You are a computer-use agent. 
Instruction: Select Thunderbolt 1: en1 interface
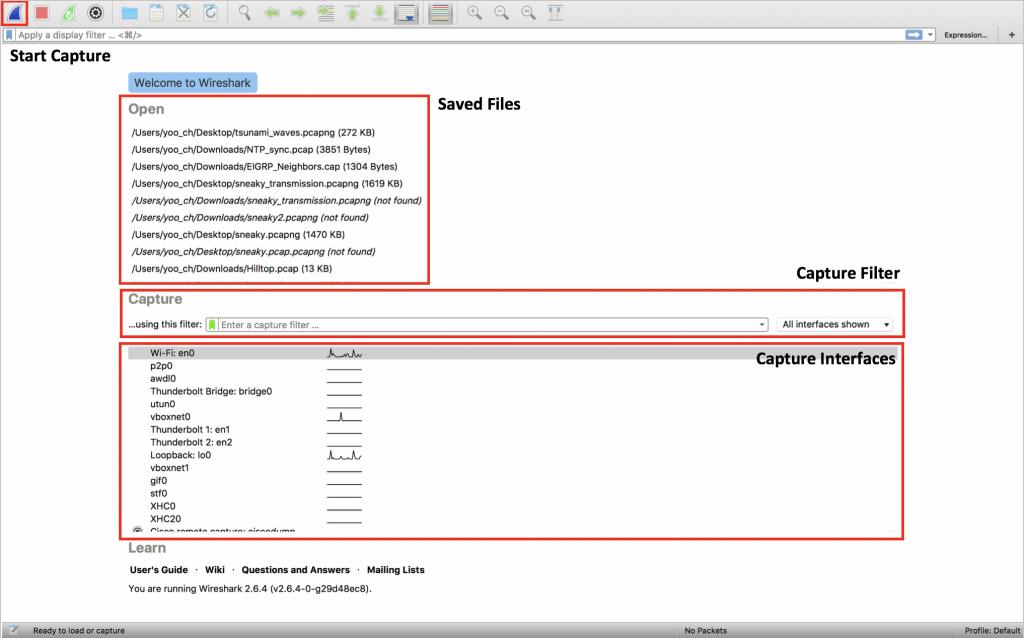point(513,430)
